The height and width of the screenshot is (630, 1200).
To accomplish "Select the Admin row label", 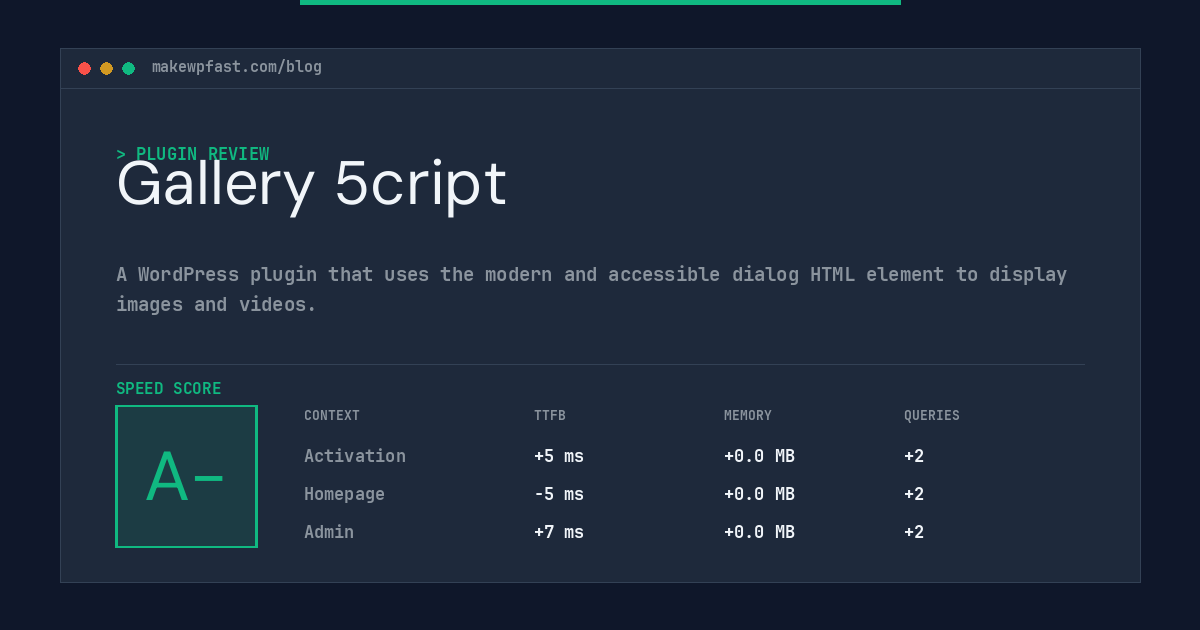I will click(329, 532).
